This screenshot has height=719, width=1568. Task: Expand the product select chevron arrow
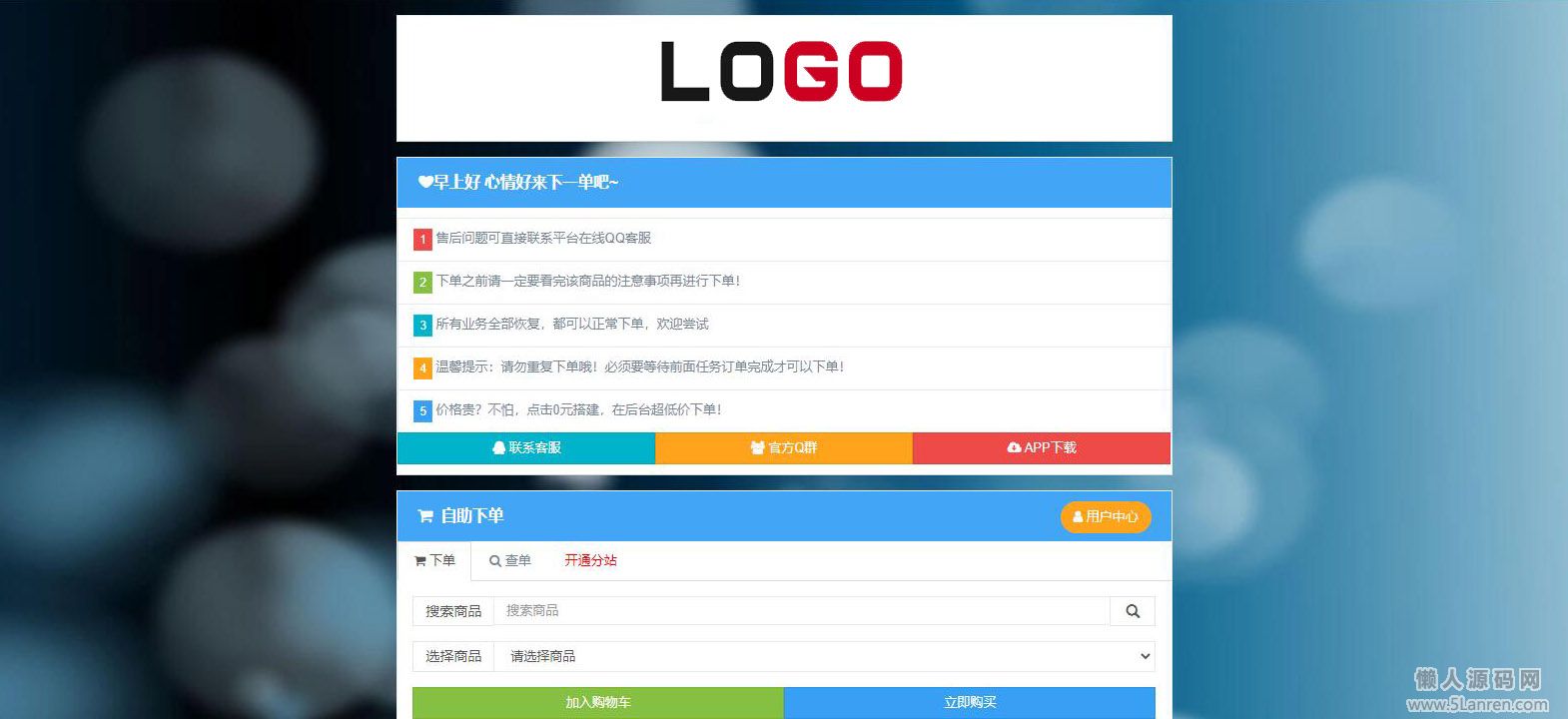tap(1145, 656)
